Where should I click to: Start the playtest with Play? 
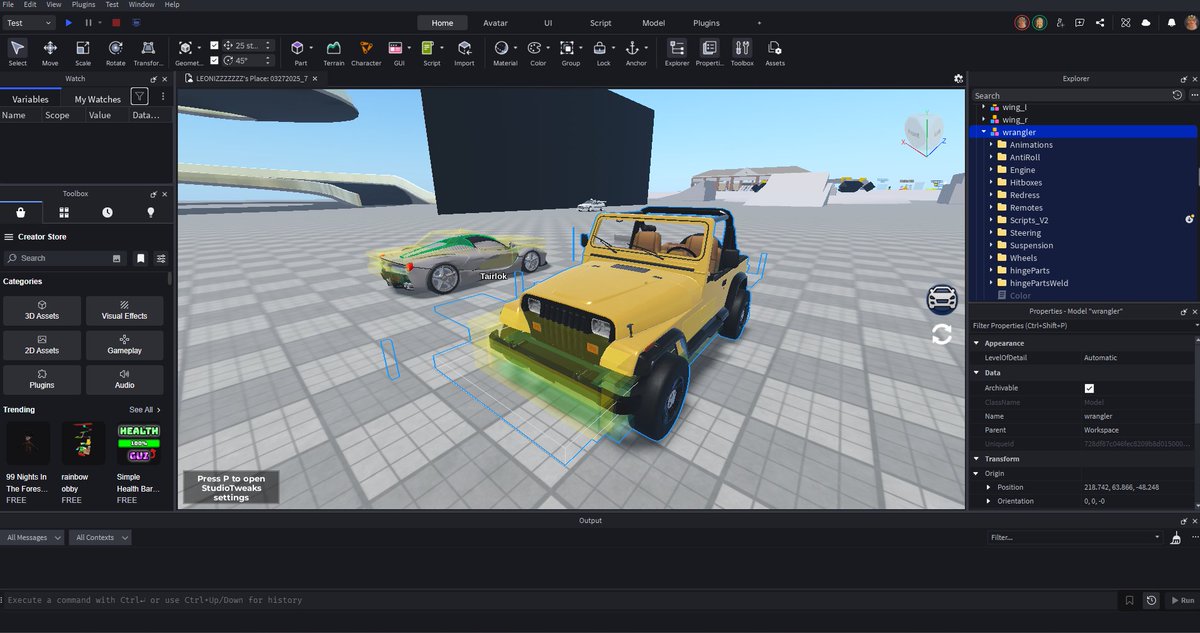pyautogui.click(x=68, y=22)
